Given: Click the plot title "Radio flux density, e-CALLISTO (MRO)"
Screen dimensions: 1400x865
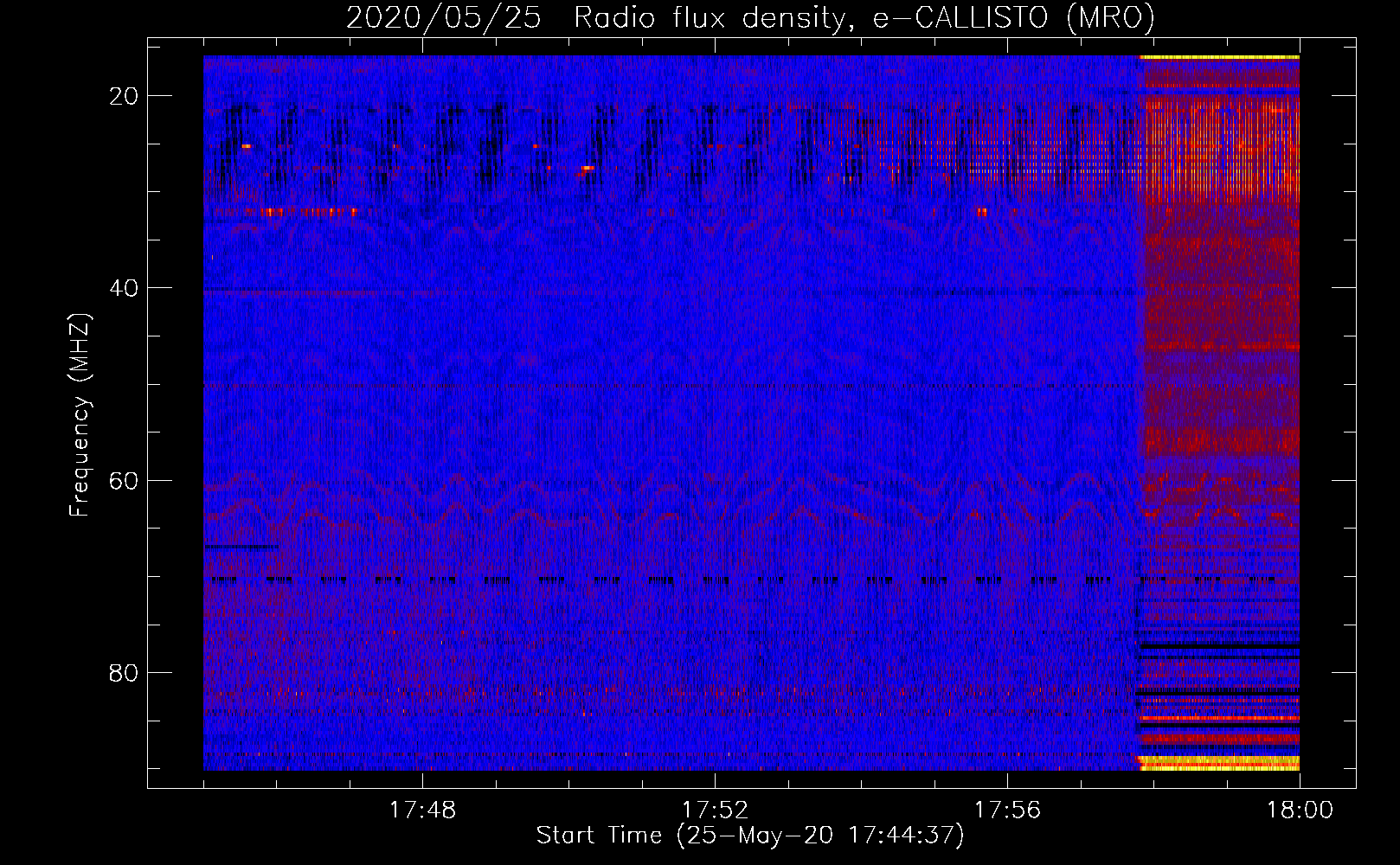Looking at the screenshot, I should tap(864, 17).
